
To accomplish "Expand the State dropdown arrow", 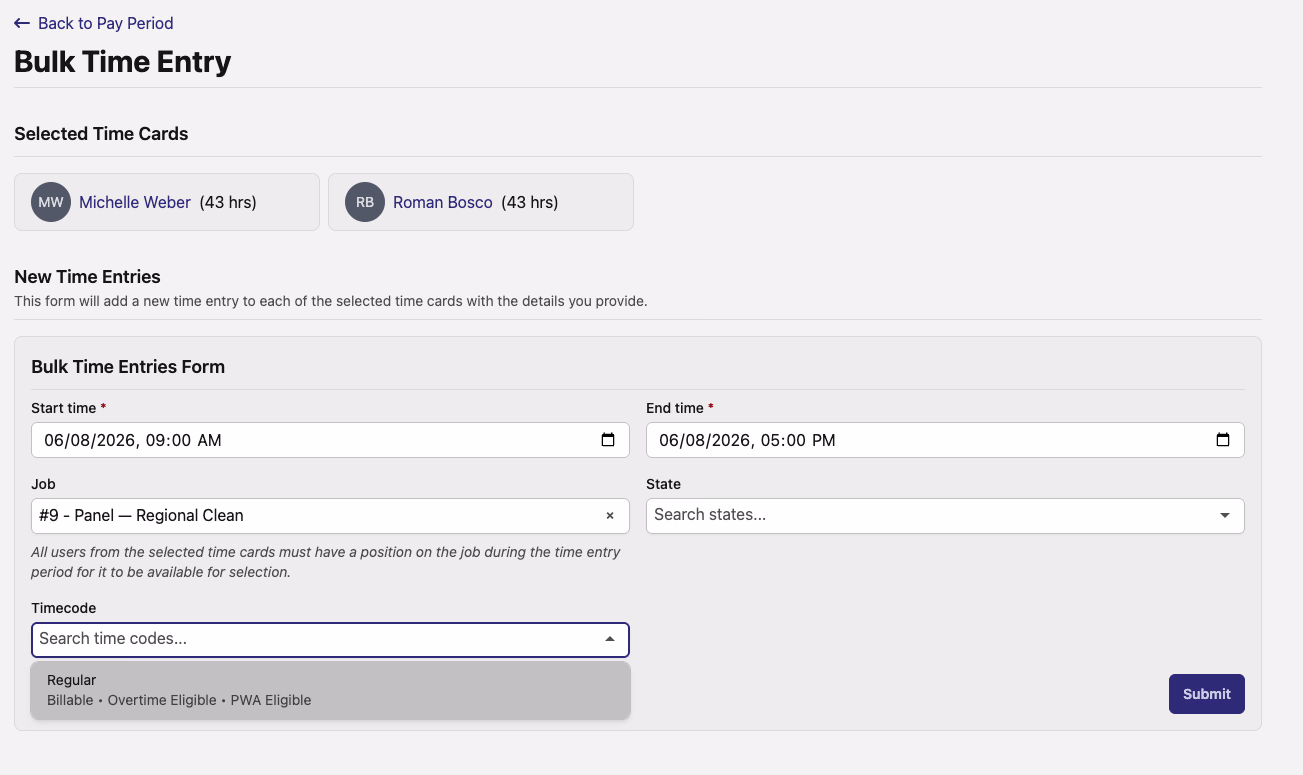I will (x=1225, y=516).
